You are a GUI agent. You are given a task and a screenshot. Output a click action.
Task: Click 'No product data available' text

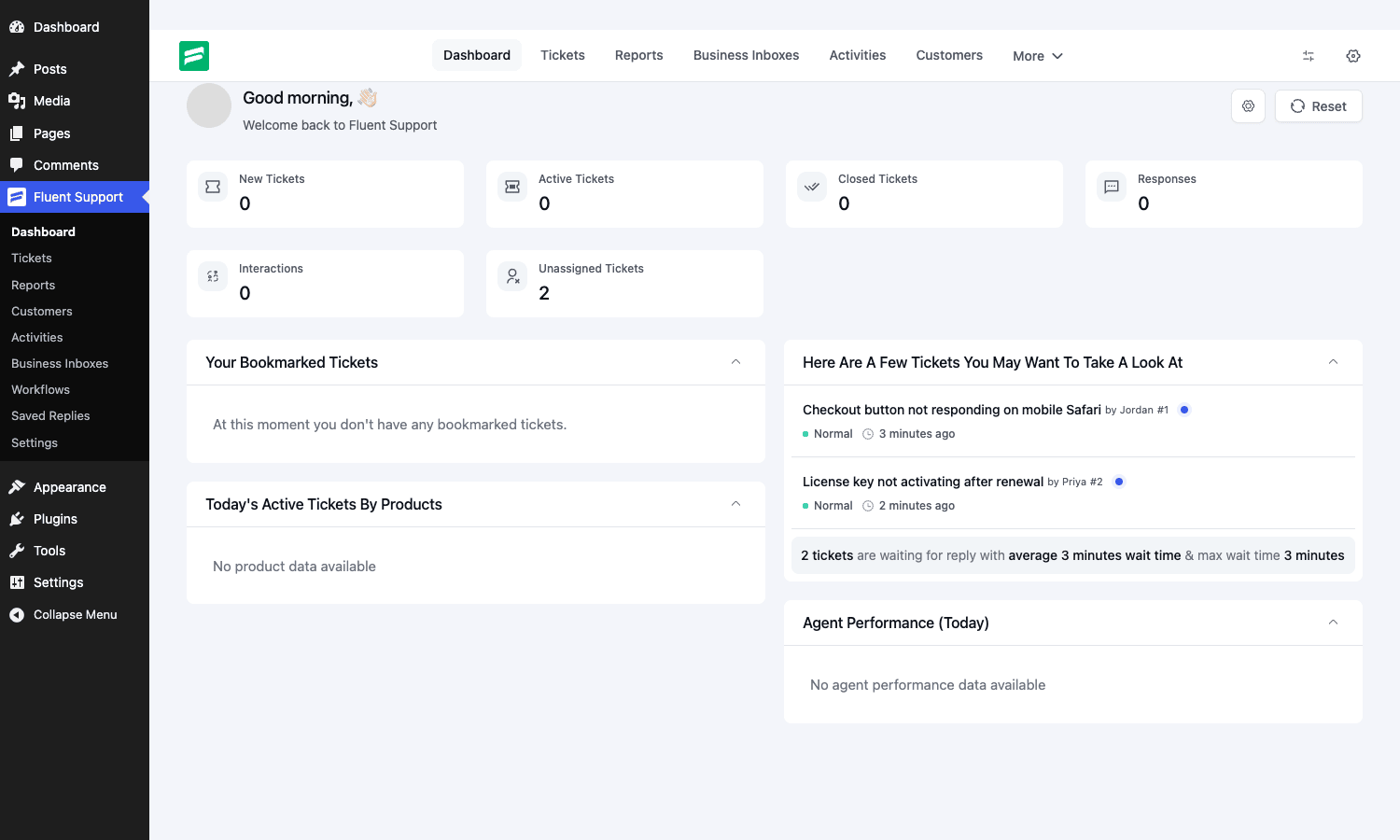tap(294, 567)
